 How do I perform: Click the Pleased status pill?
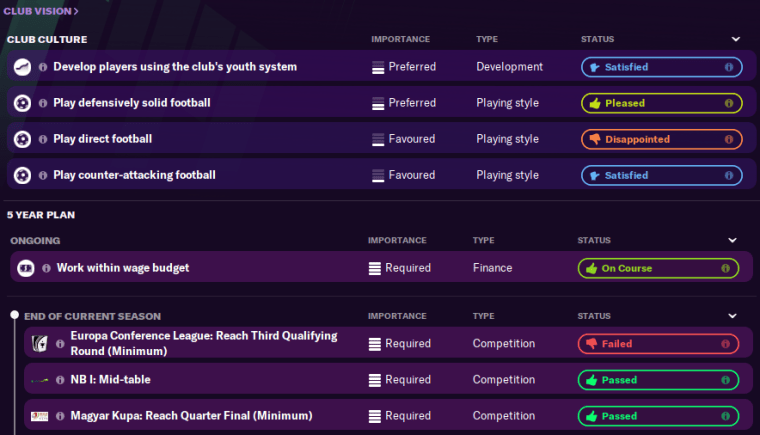(x=661, y=103)
